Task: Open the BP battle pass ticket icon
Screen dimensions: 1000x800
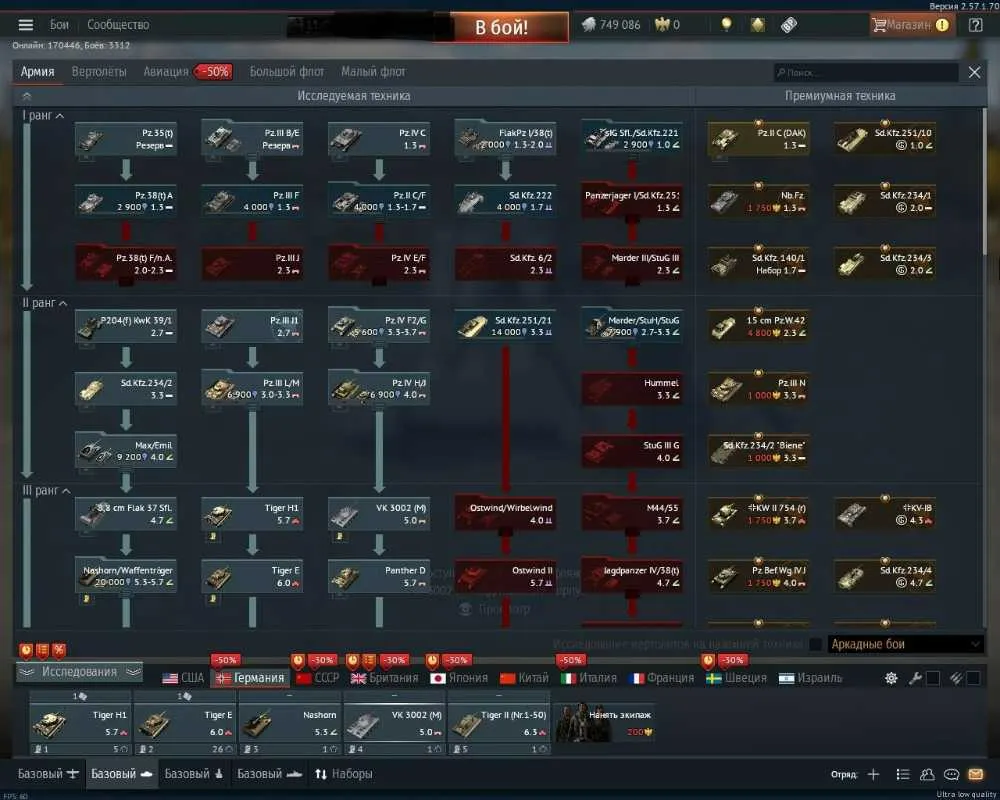Action: [789, 25]
